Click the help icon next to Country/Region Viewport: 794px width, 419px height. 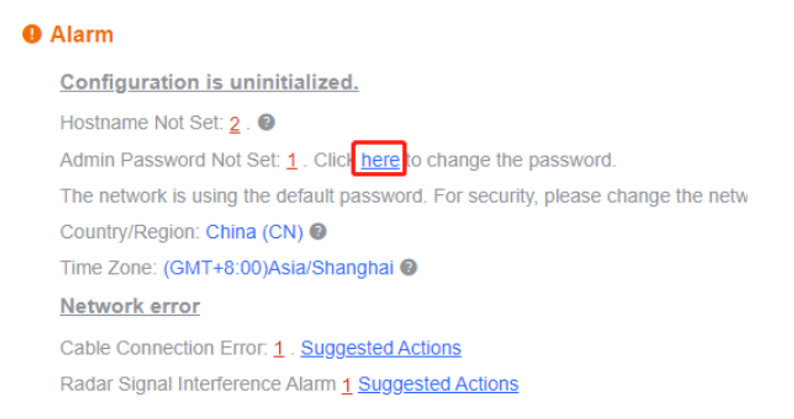click(x=318, y=232)
